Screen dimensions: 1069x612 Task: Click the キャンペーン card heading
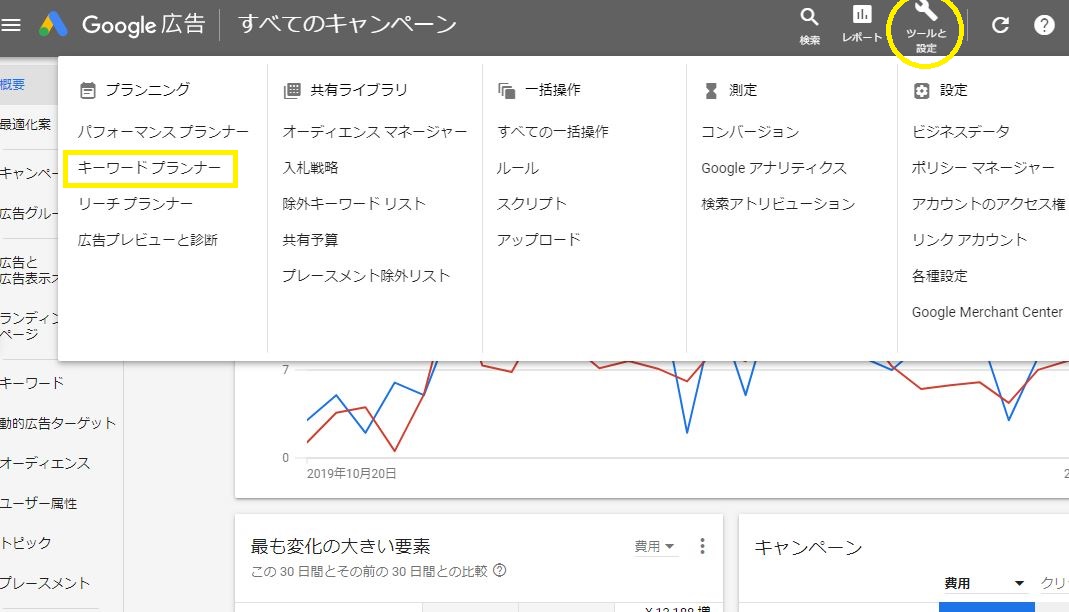tap(809, 547)
